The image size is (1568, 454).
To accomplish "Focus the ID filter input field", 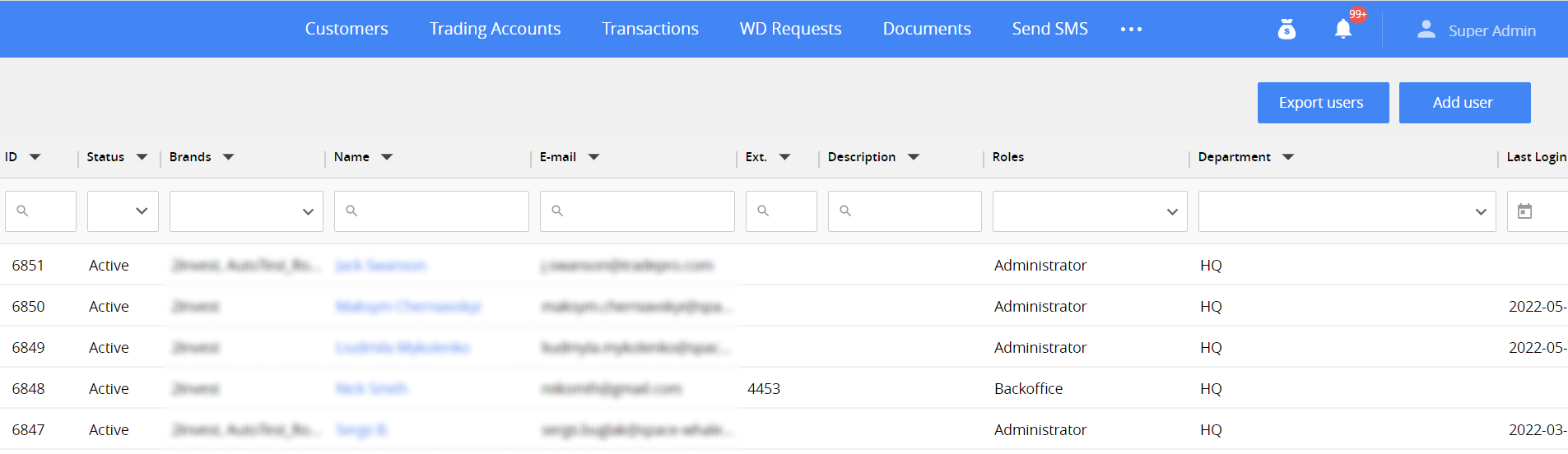I will (40, 211).
